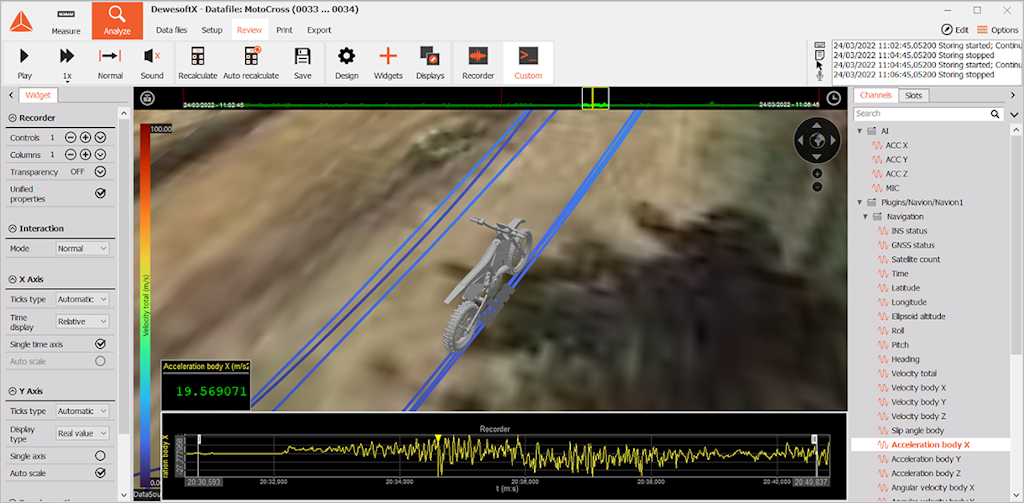Click the microphone icon beside event log
This screenshot has height=503, width=1024.
click(x=820, y=76)
